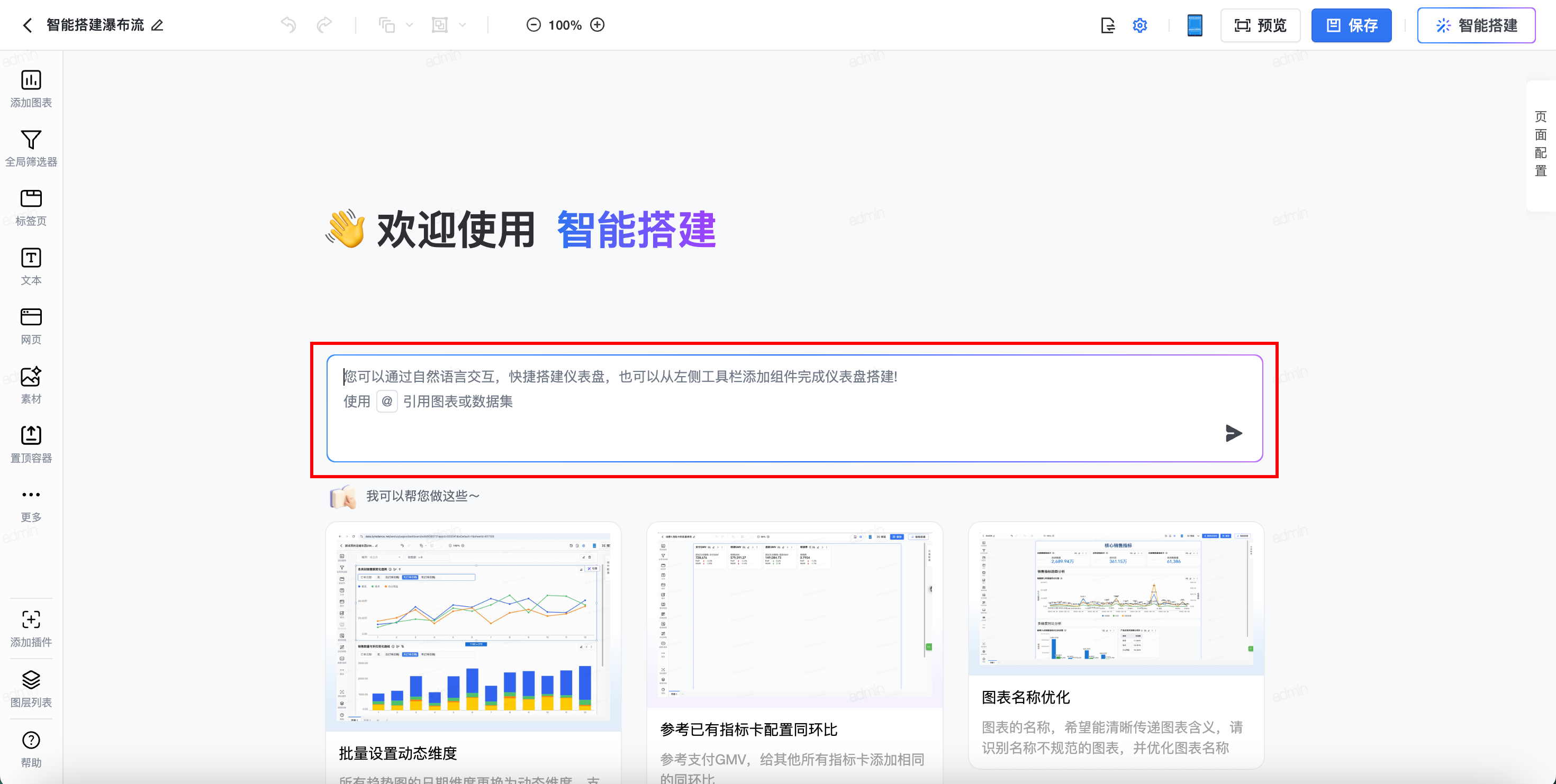The height and width of the screenshot is (784, 1556).
Task: Open the 帮助 help icon
Action: pos(31,749)
